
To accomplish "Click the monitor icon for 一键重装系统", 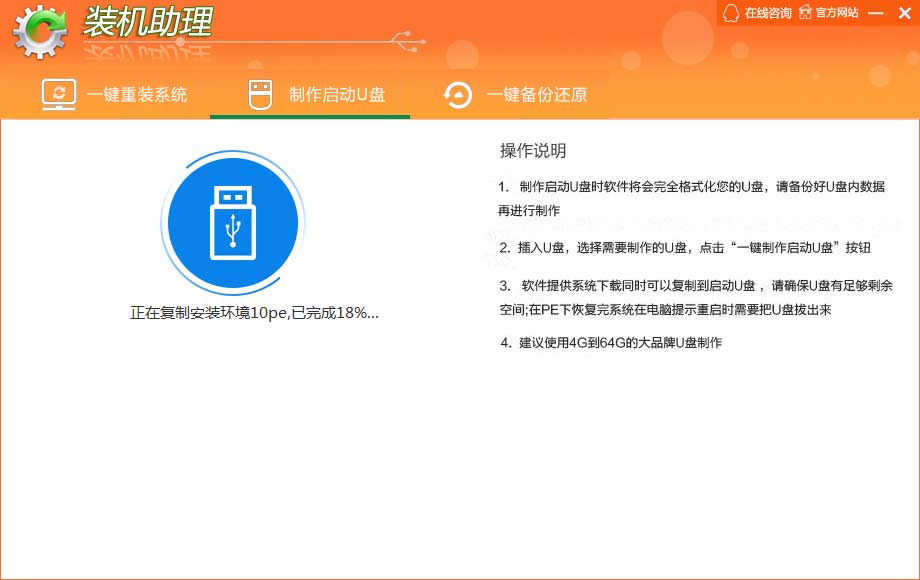I will click(x=59, y=95).
